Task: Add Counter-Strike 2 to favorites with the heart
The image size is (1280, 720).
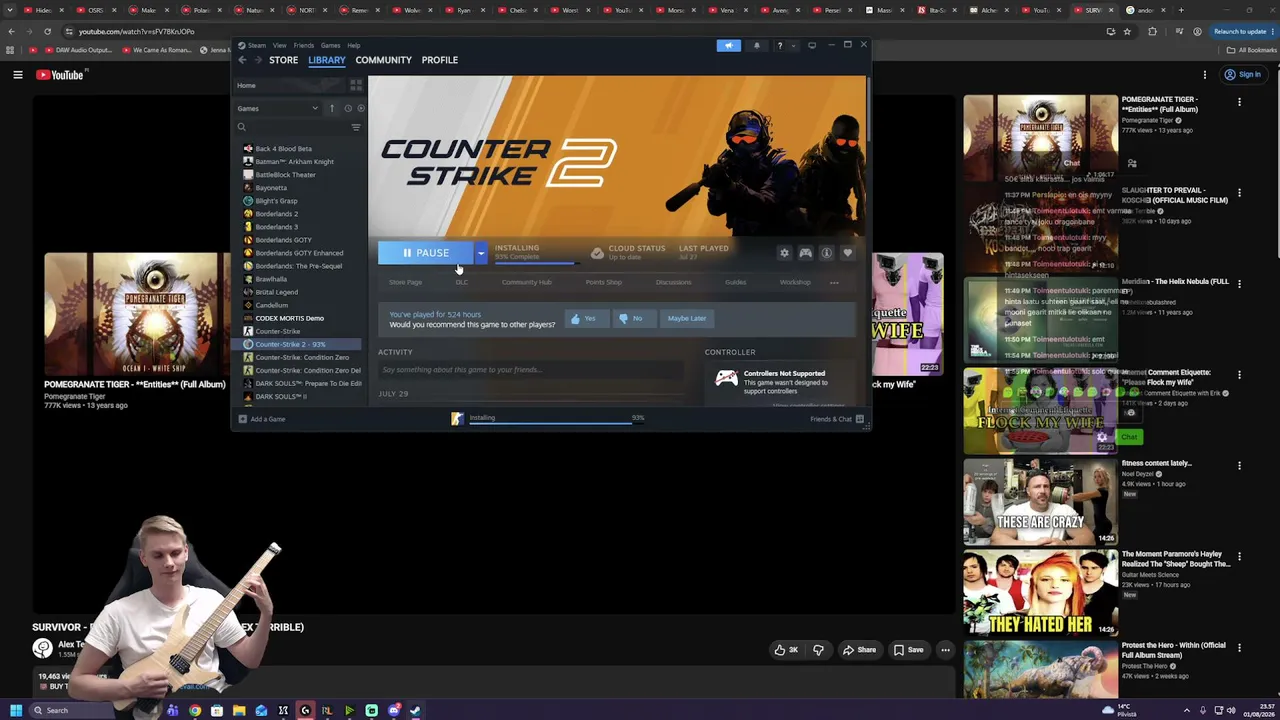Action: (x=847, y=253)
